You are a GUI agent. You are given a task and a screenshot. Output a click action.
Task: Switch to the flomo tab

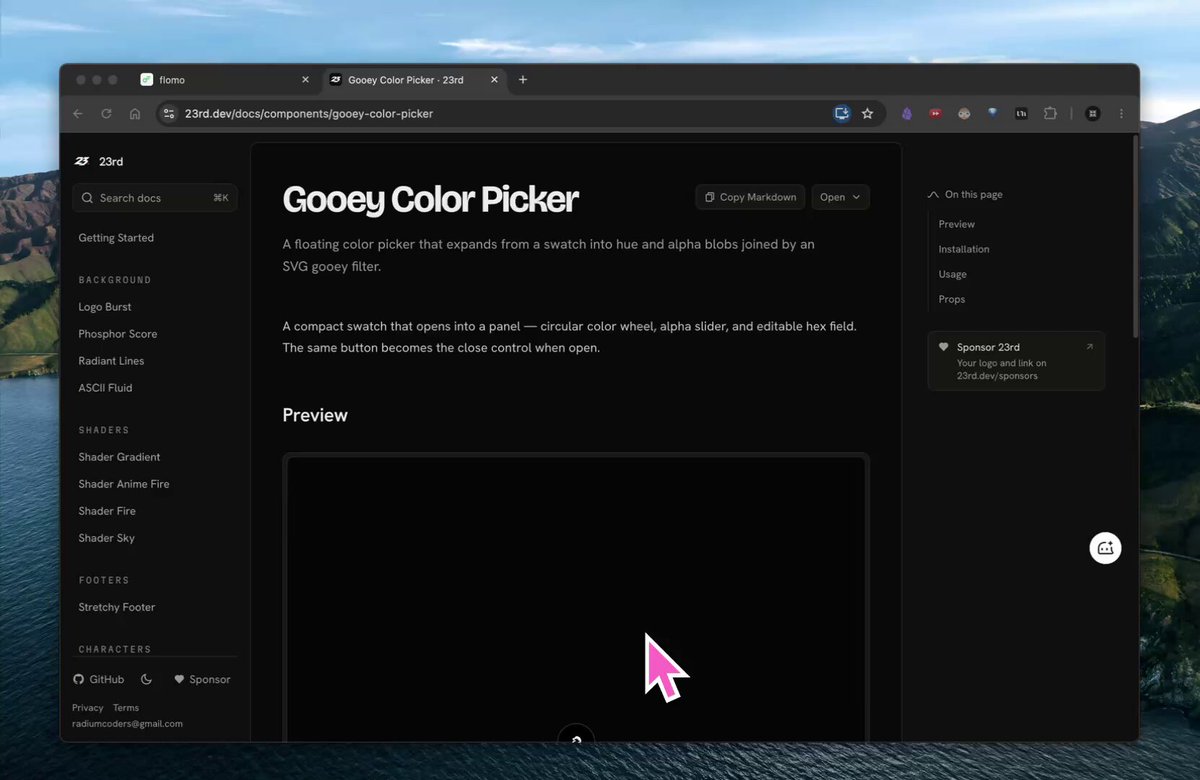(225, 80)
